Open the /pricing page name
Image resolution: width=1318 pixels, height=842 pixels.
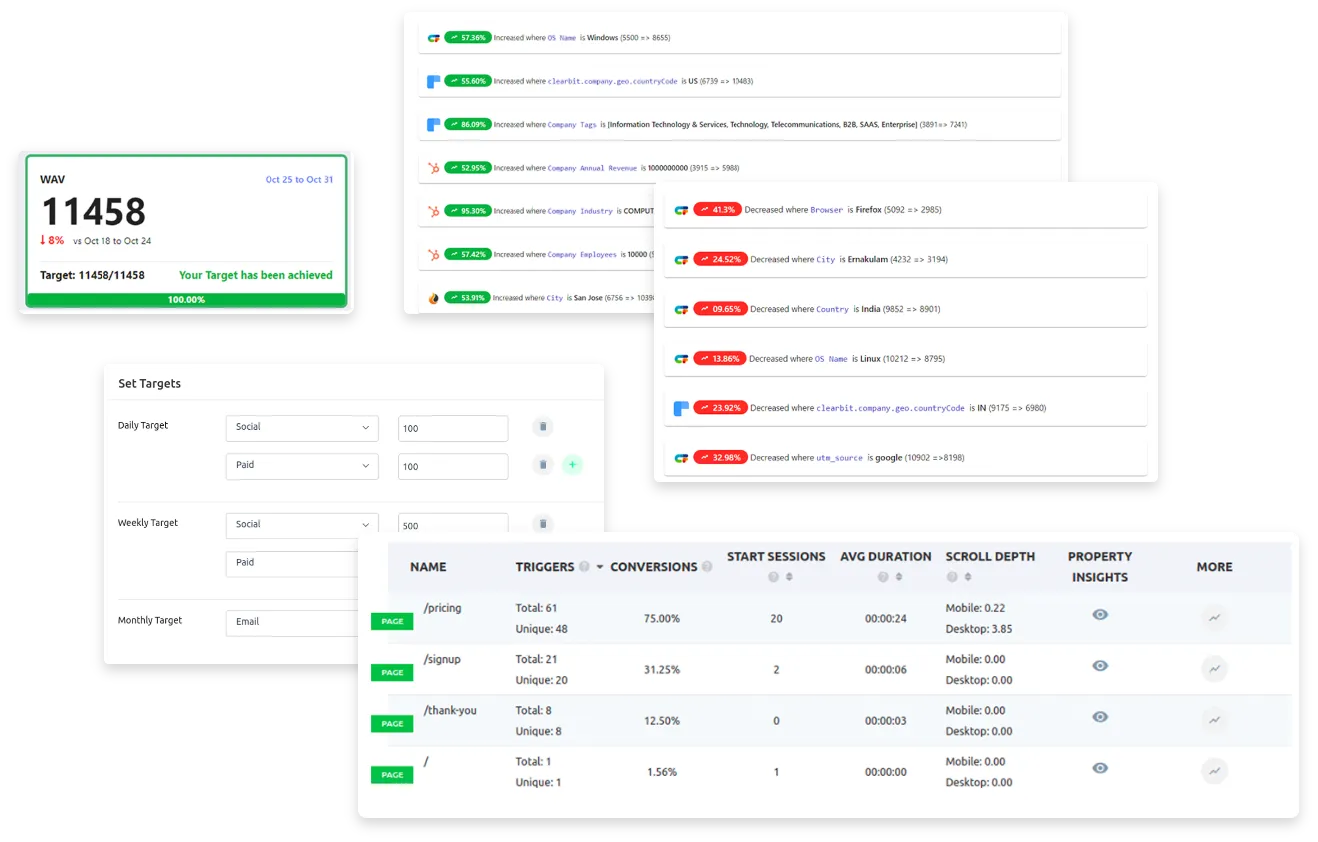pyautogui.click(x=443, y=608)
